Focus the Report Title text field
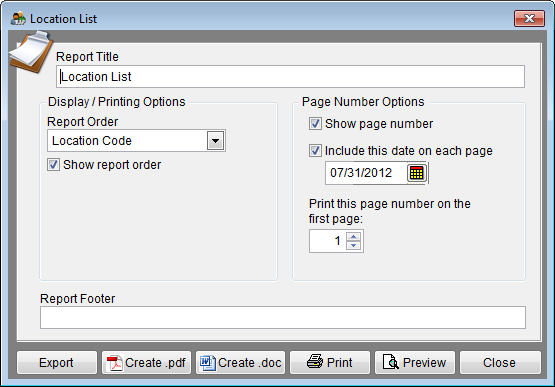The width and height of the screenshot is (555, 387). pyautogui.click(x=290, y=76)
